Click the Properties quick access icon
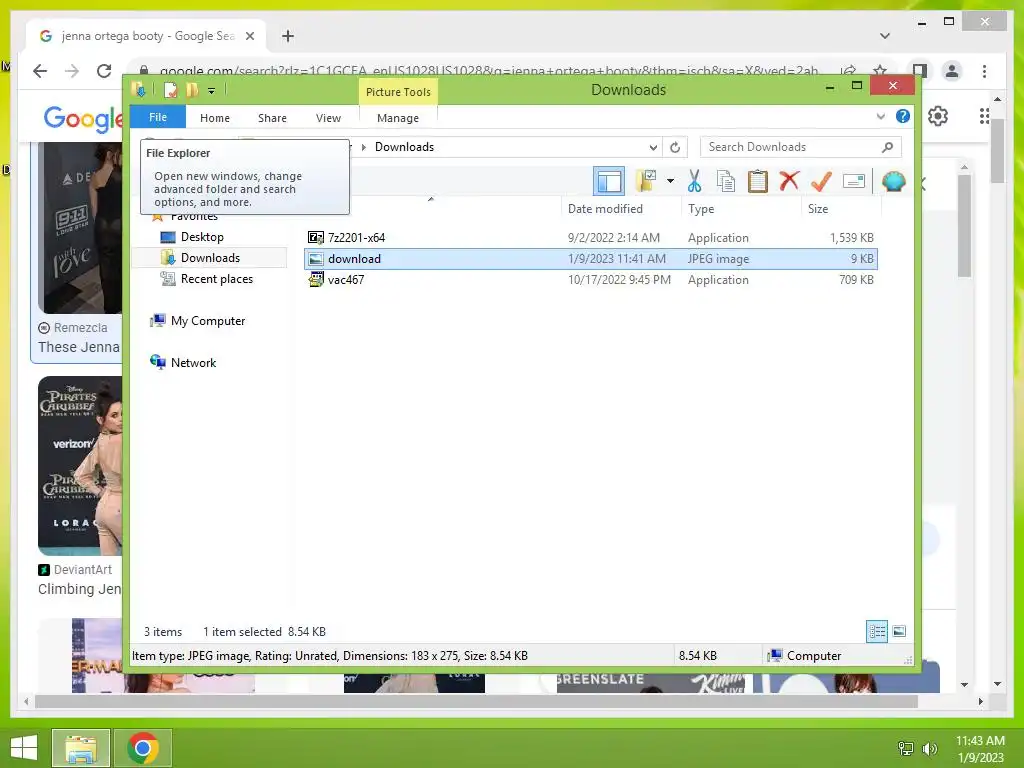Viewport: 1024px width, 768px height. coord(170,90)
